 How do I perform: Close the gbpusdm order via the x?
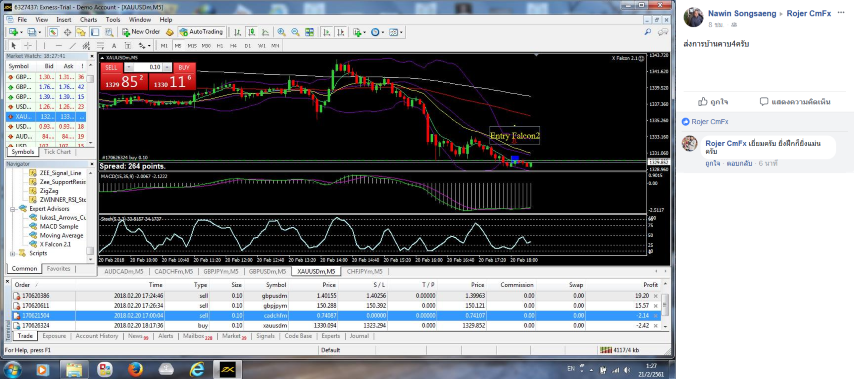(655, 296)
